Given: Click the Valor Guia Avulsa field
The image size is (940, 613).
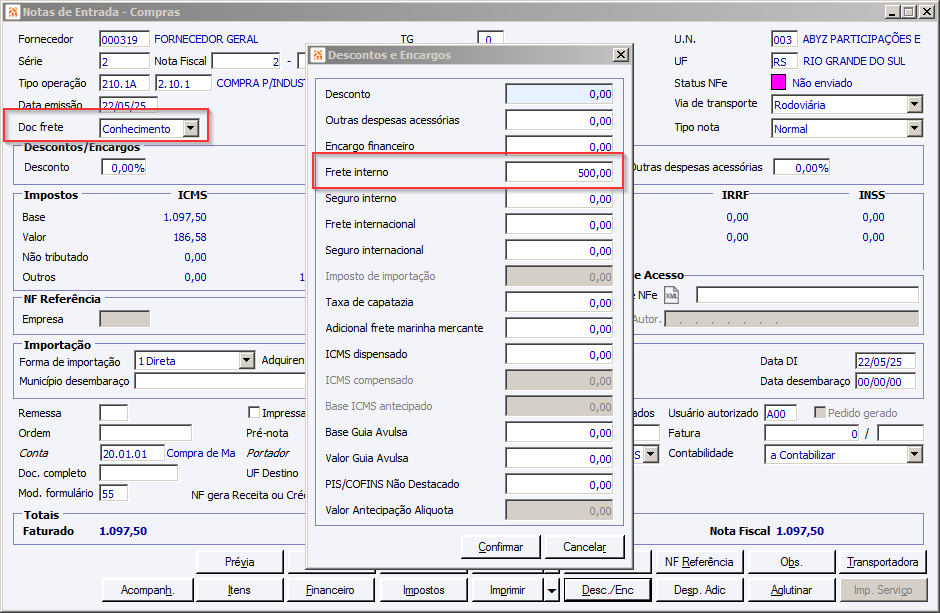Looking at the screenshot, I should (559, 458).
